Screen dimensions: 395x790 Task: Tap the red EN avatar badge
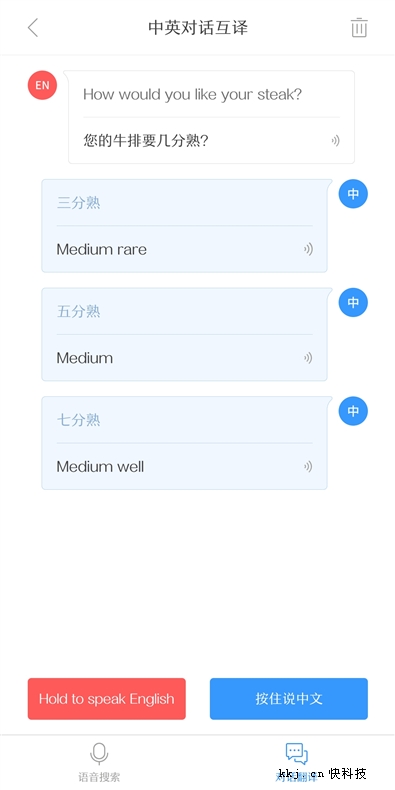[42, 85]
